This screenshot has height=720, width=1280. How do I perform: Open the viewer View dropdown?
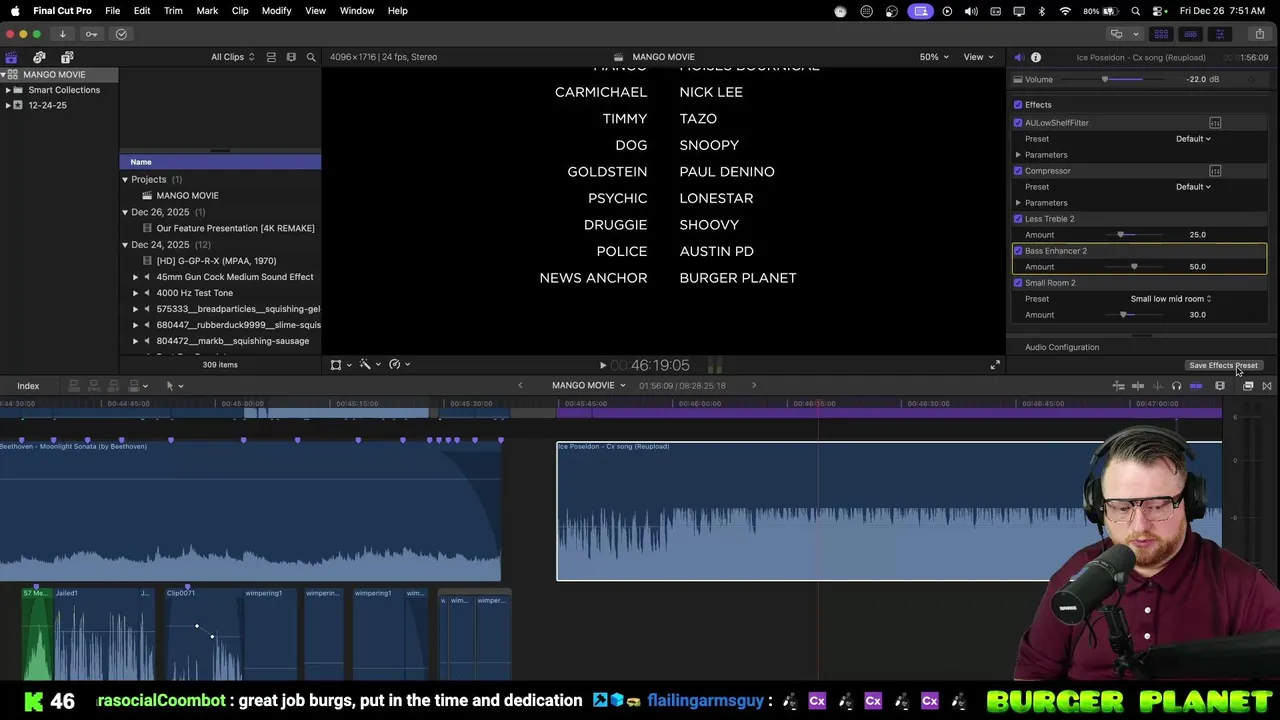[977, 57]
